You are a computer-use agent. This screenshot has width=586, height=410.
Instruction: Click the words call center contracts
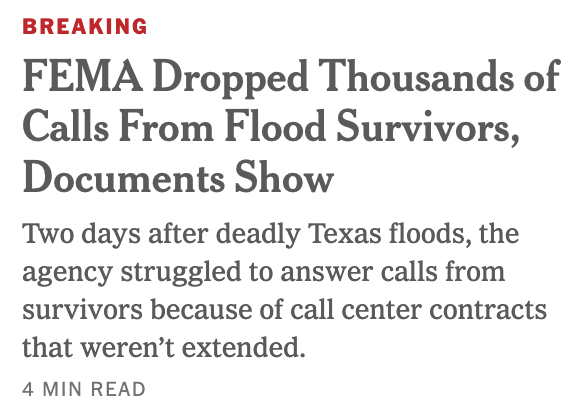419,310
